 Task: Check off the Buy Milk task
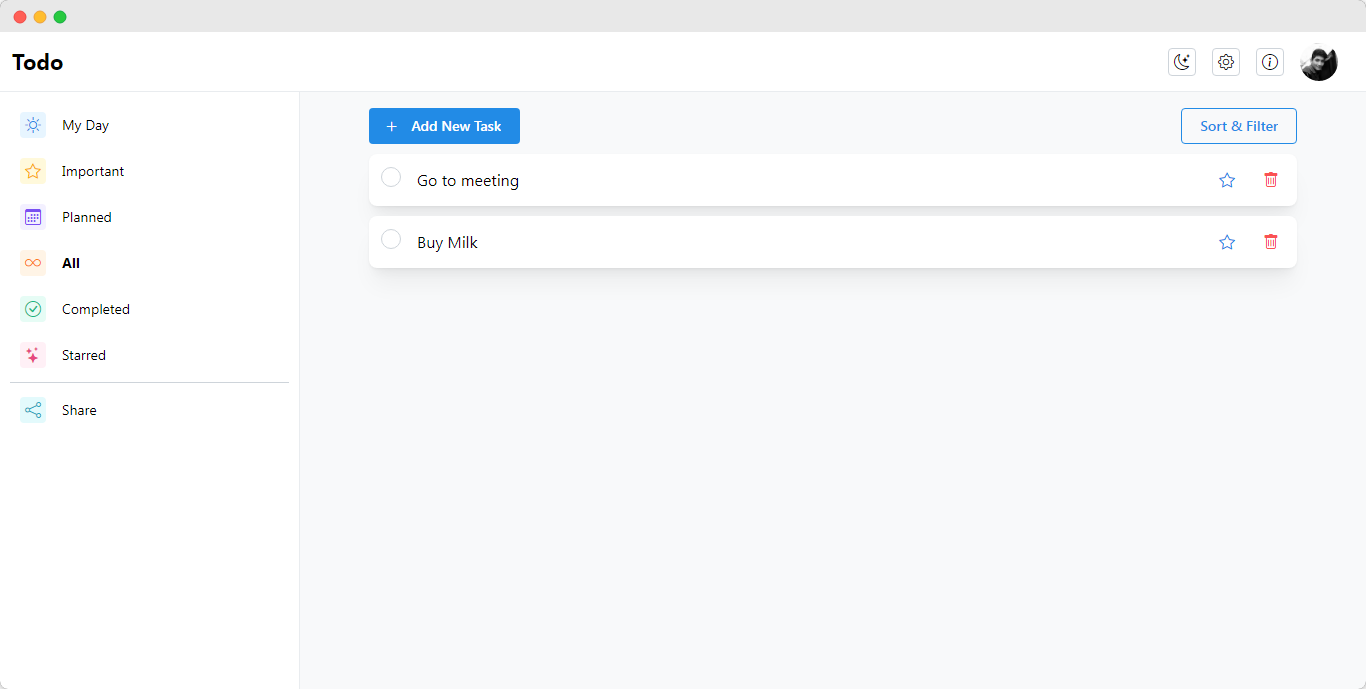(x=391, y=239)
